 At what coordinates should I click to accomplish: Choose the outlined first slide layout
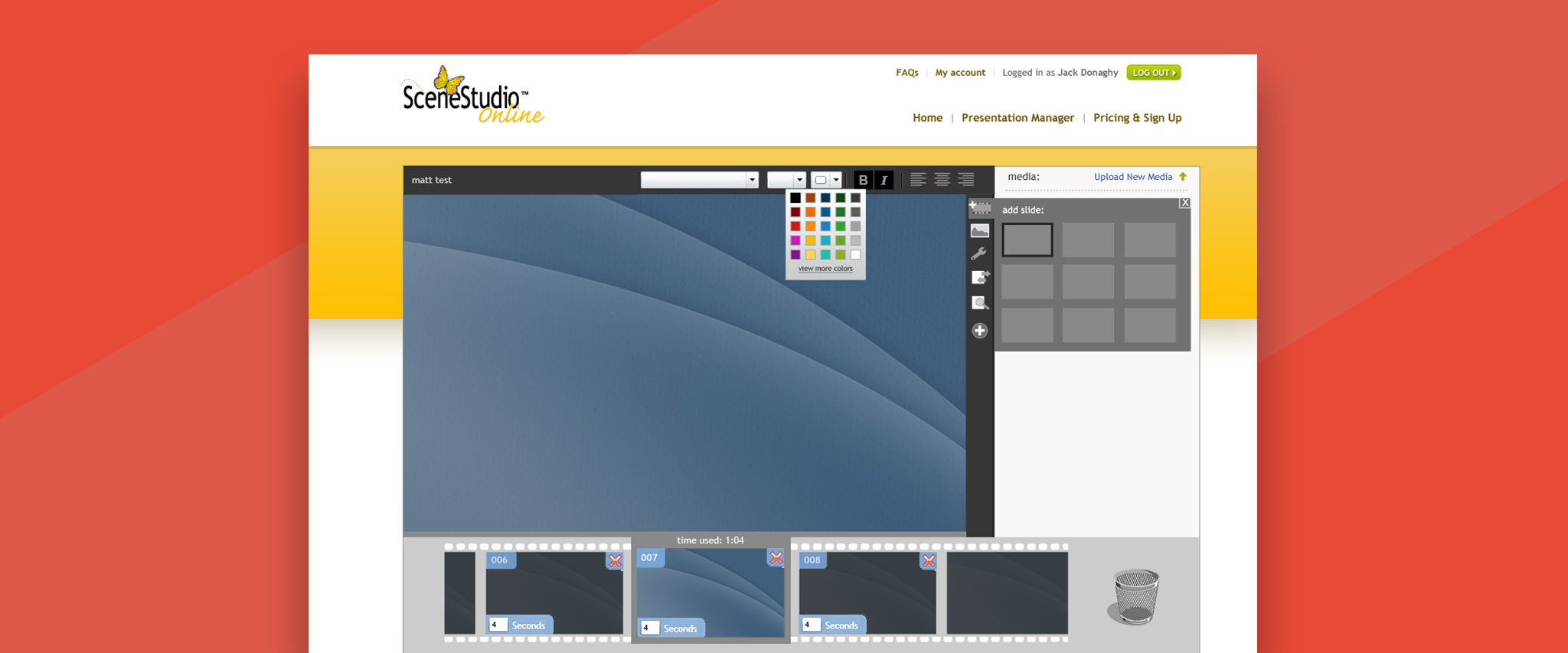pos(1027,240)
